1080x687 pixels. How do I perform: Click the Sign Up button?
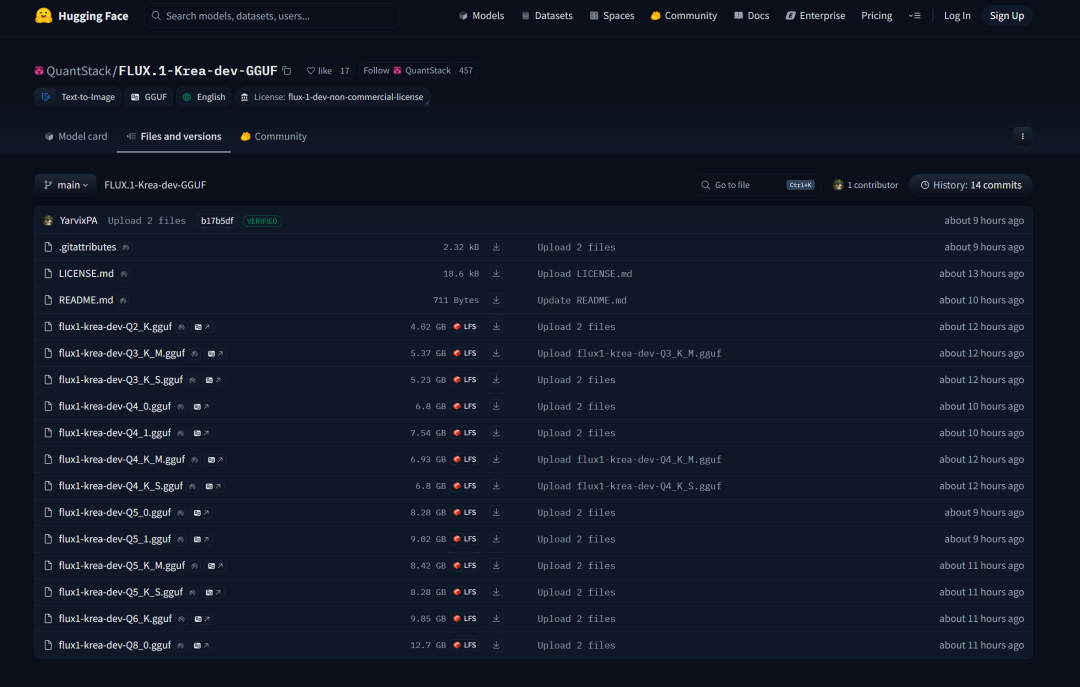[1006, 15]
